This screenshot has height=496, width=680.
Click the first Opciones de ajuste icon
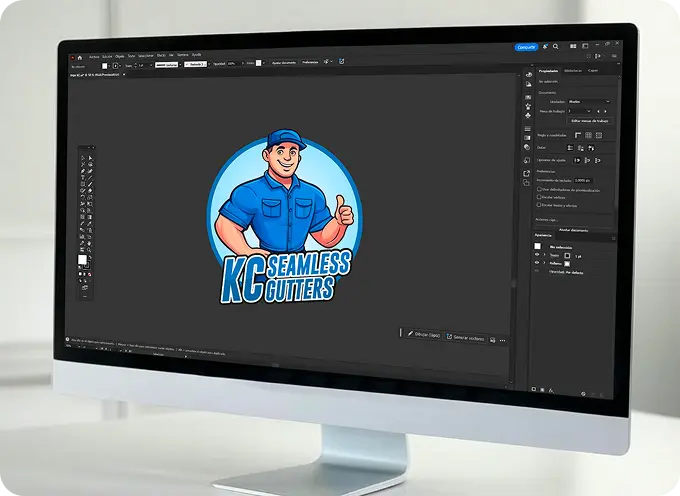(577, 160)
